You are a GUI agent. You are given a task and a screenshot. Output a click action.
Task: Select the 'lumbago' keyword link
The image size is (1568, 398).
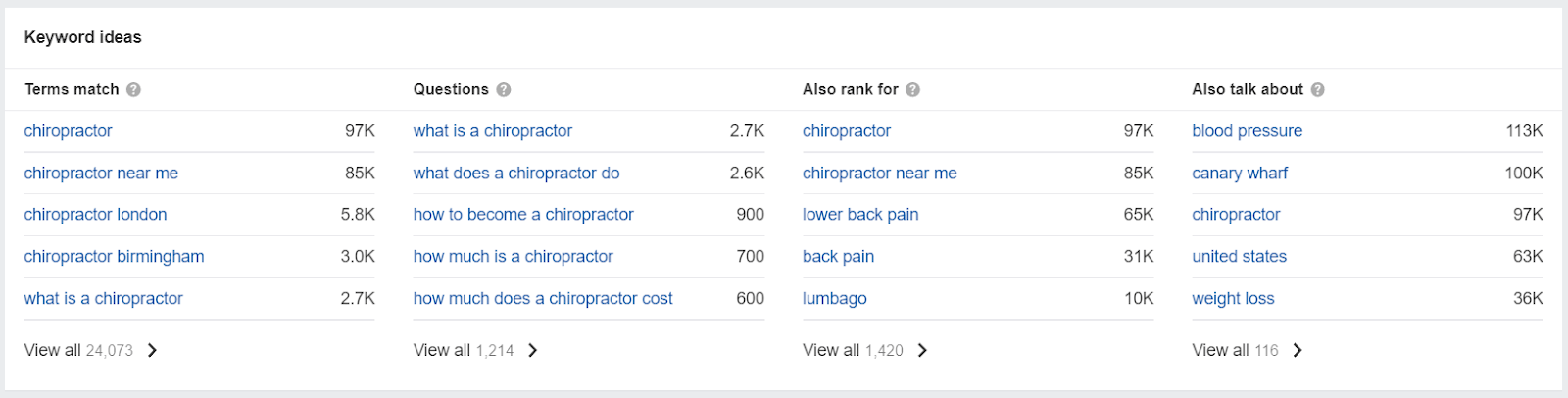(834, 298)
